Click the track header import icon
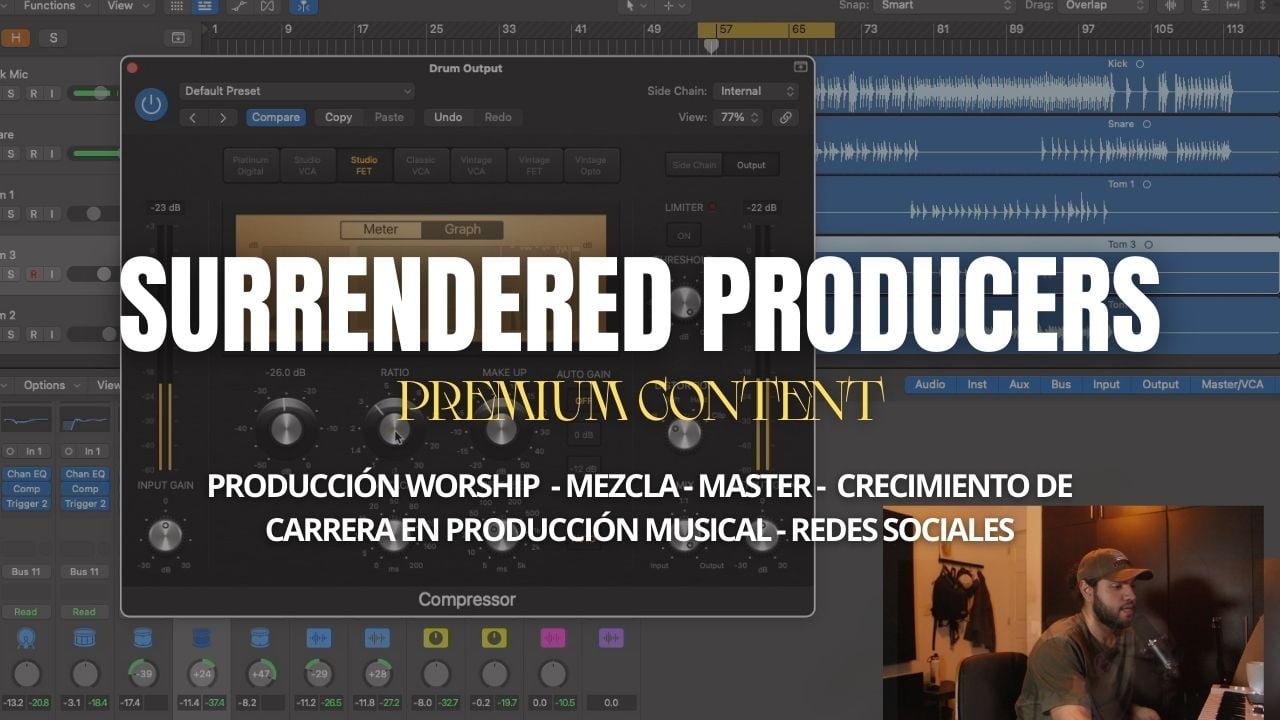 [x=178, y=38]
